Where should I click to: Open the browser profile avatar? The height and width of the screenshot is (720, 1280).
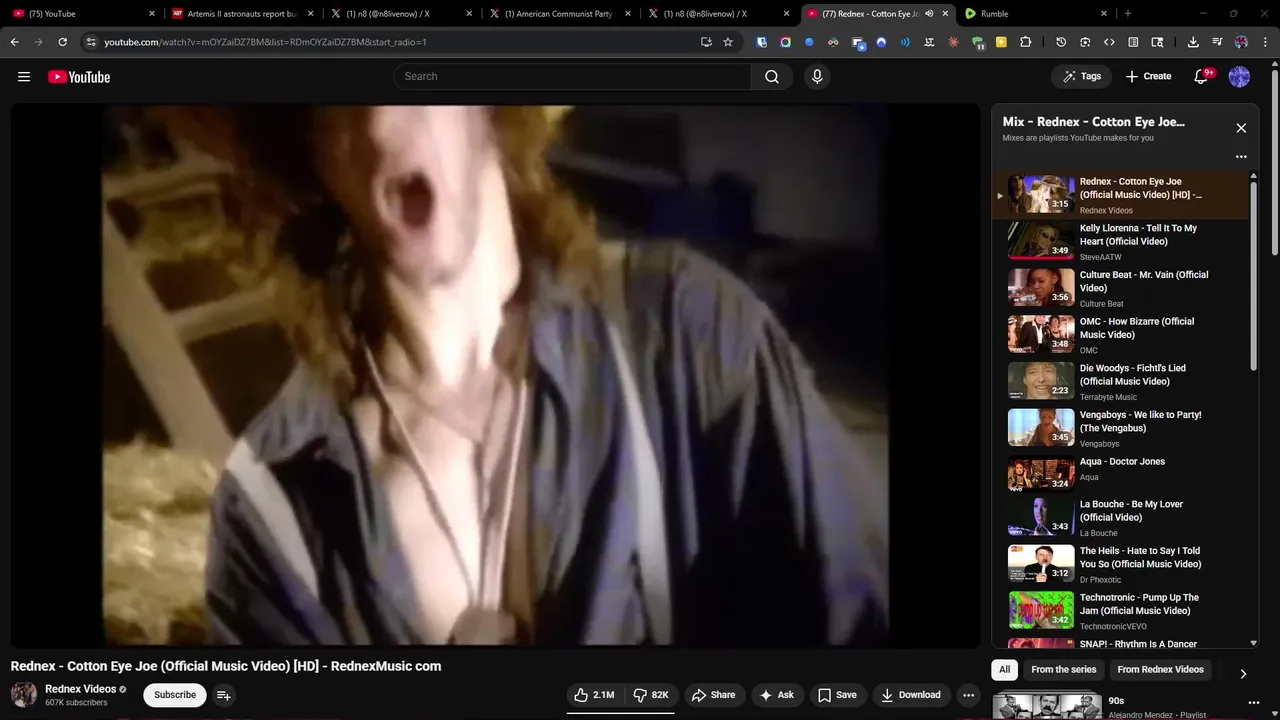pyautogui.click(x=1241, y=42)
